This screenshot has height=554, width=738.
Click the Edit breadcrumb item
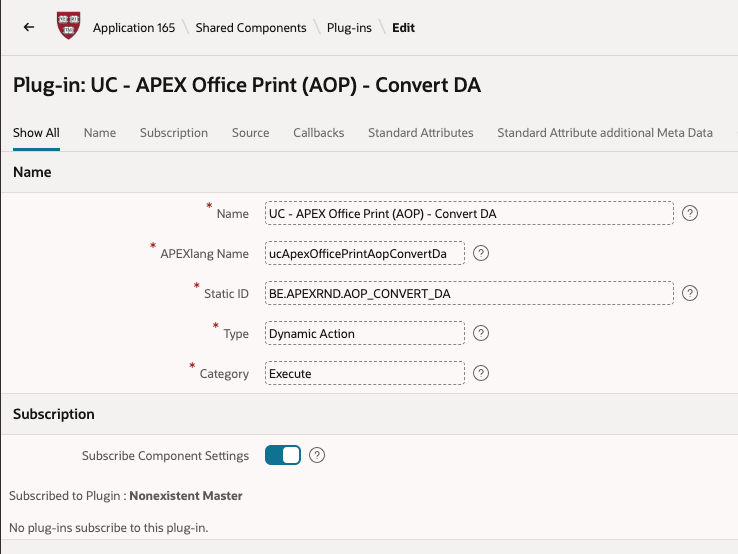[x=403, y=28]
